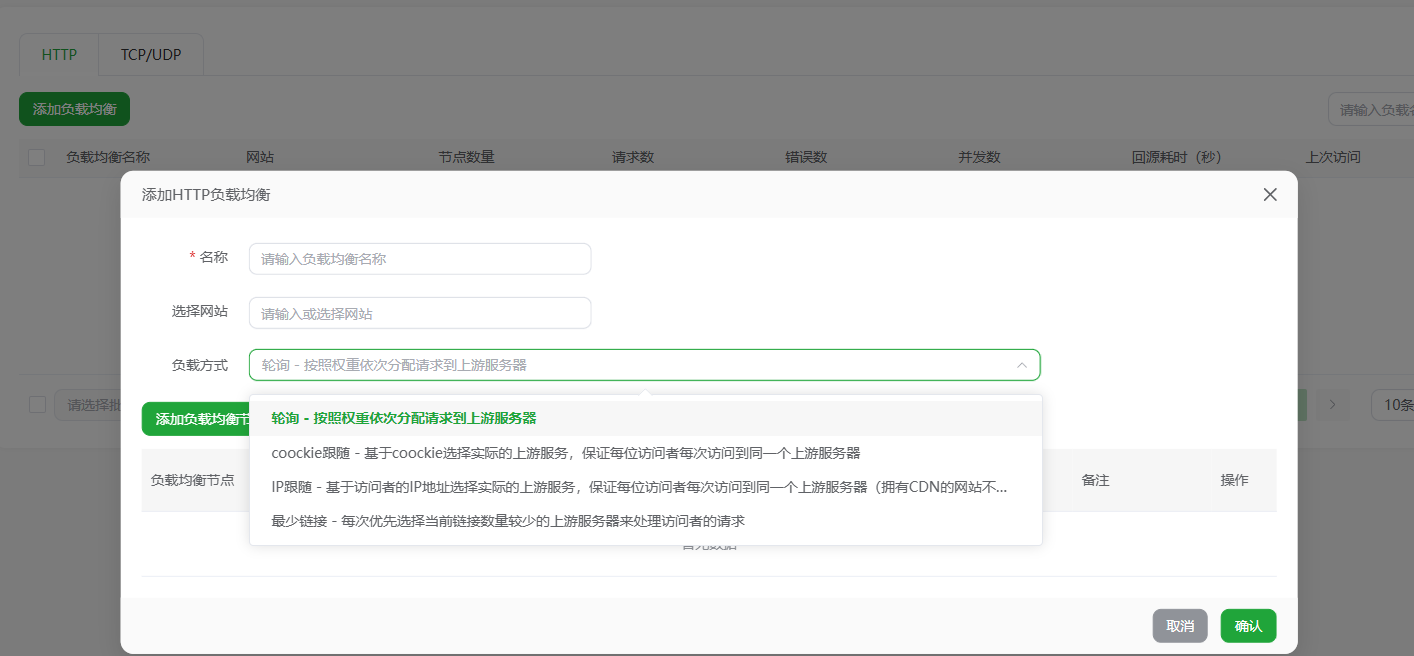The image size is (1414, 656).
Task: Open the batch operation selector 请选择批量
Action: click(88, 405)
